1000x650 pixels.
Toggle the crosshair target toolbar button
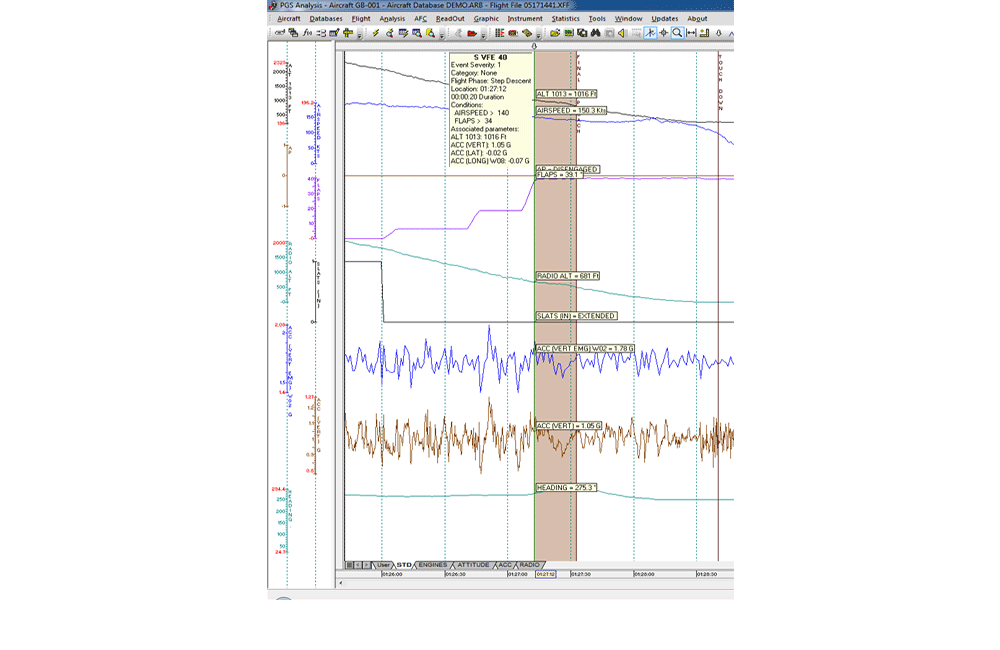pyautogui.click(x=664, y=33)
